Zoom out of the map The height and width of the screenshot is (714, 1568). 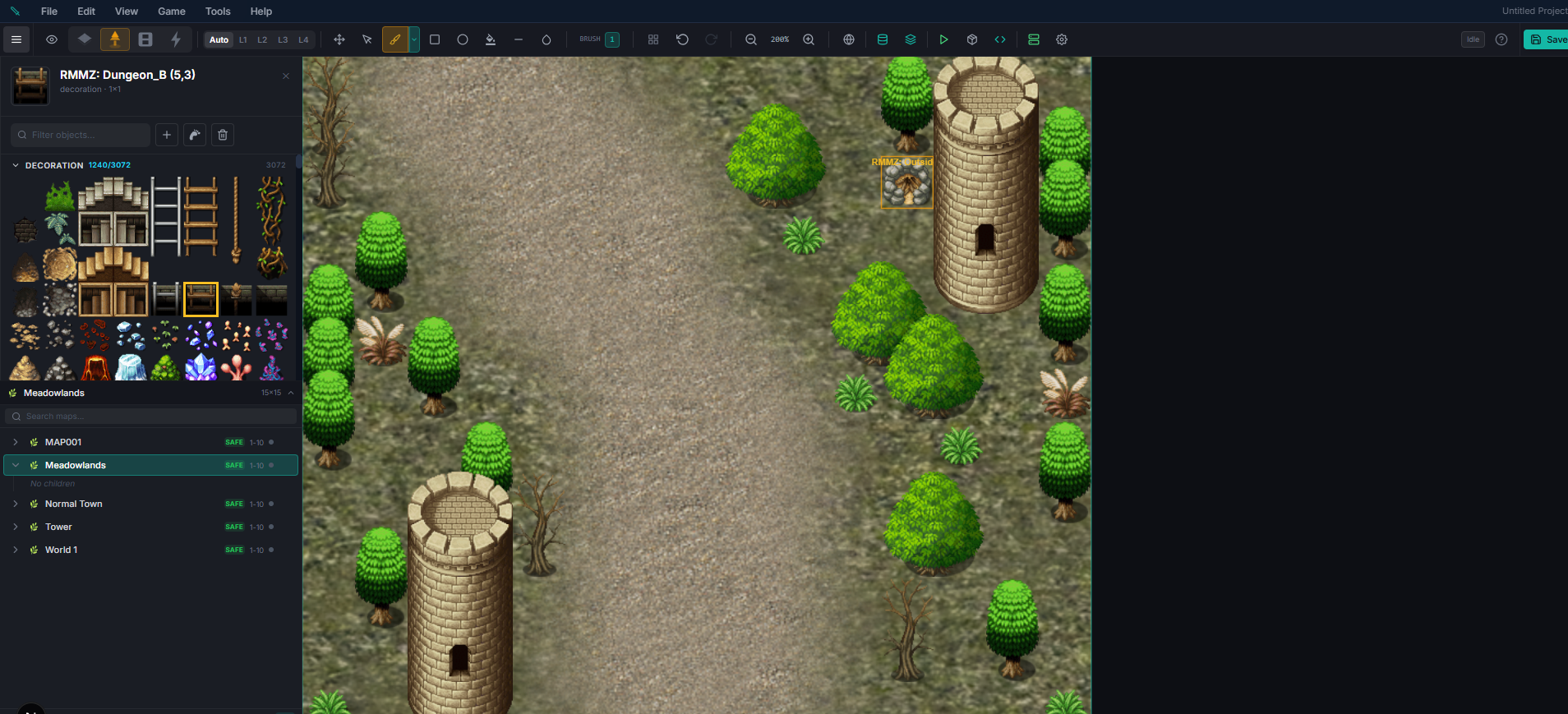pos(751,39)
